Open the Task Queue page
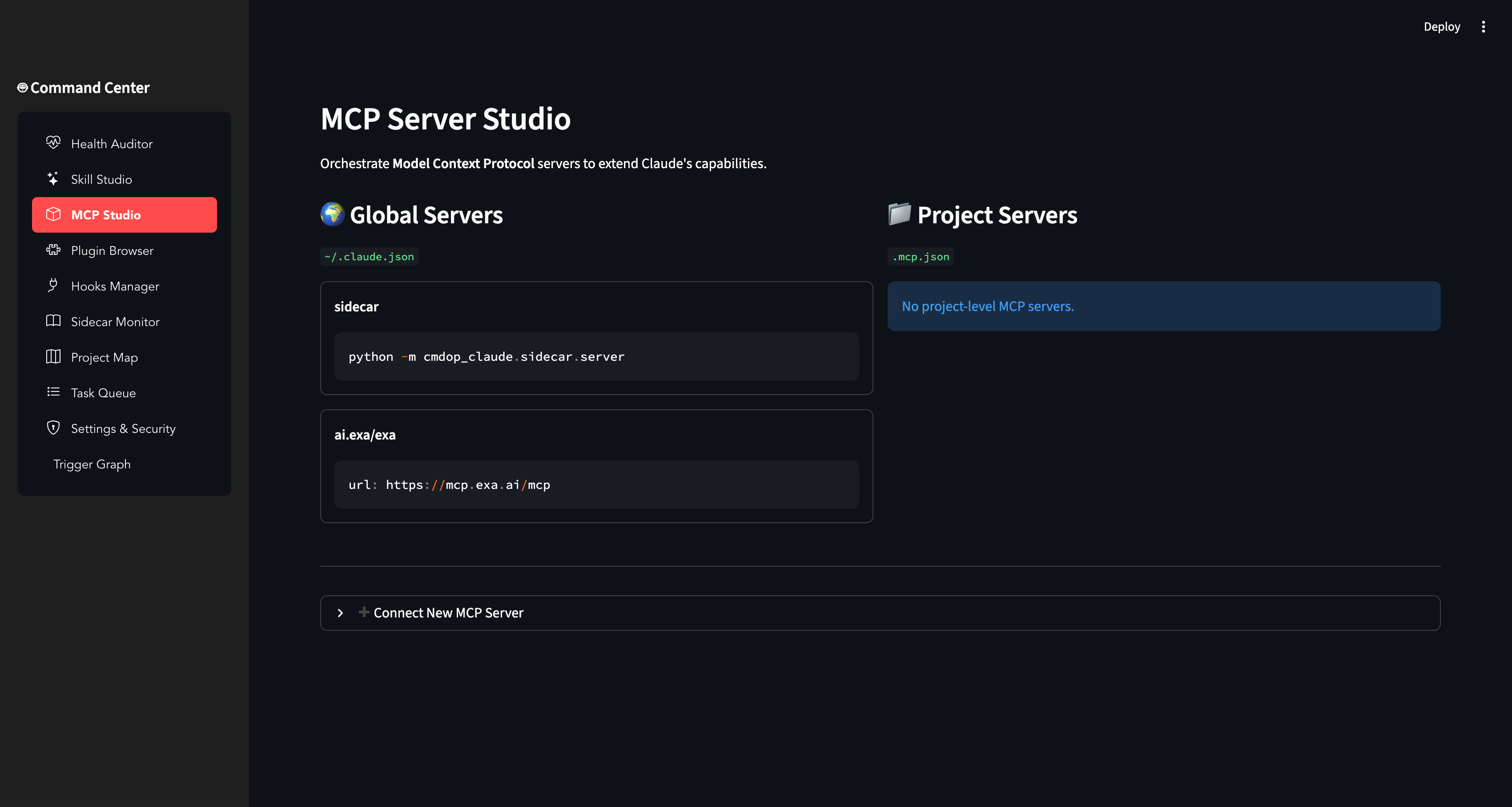 (x=125, y=393)
